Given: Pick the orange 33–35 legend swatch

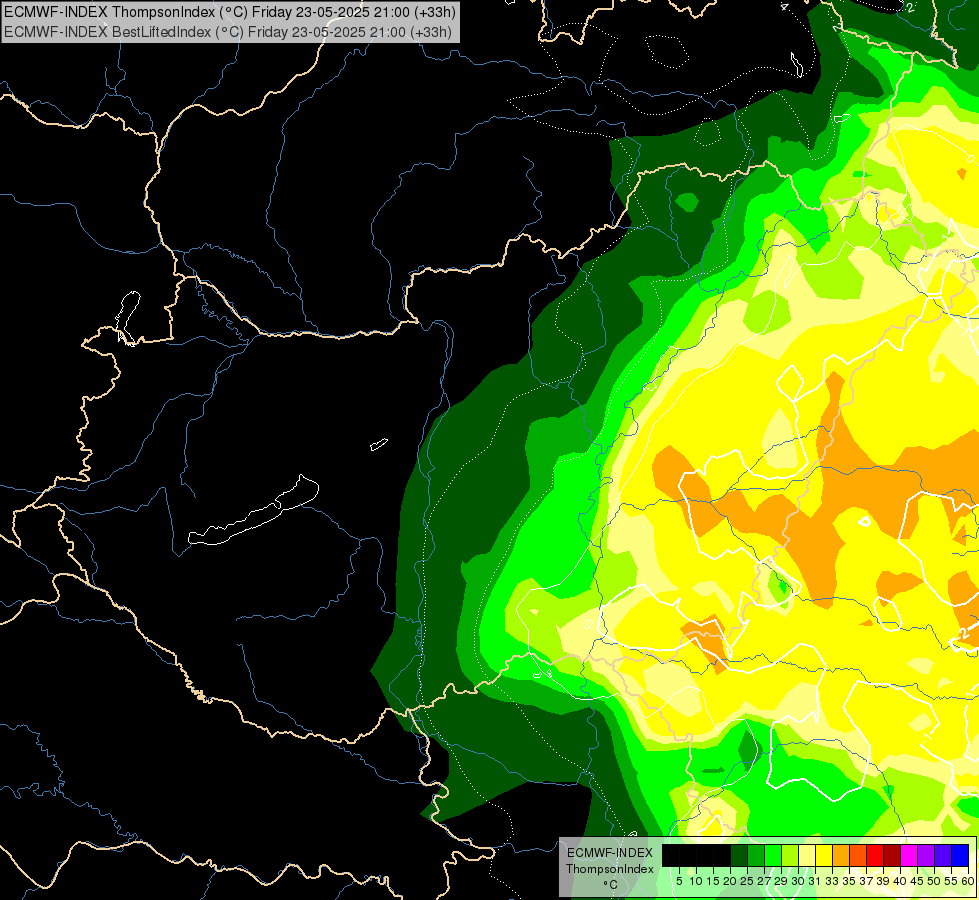Looking at the screenshot, I should [x=841, y=855].
